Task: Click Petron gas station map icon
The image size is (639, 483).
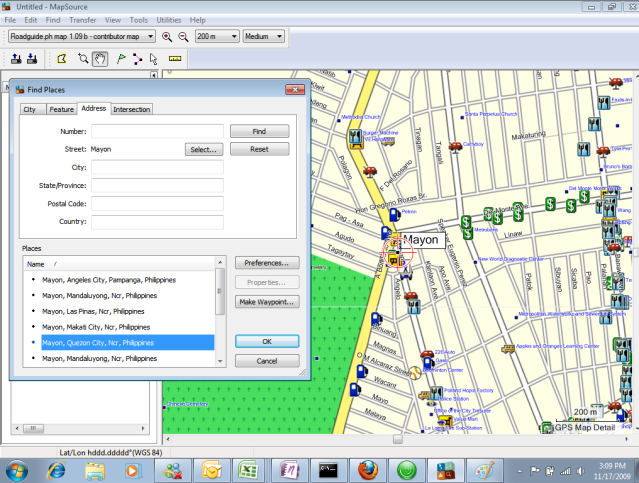Action: (394, 214)
